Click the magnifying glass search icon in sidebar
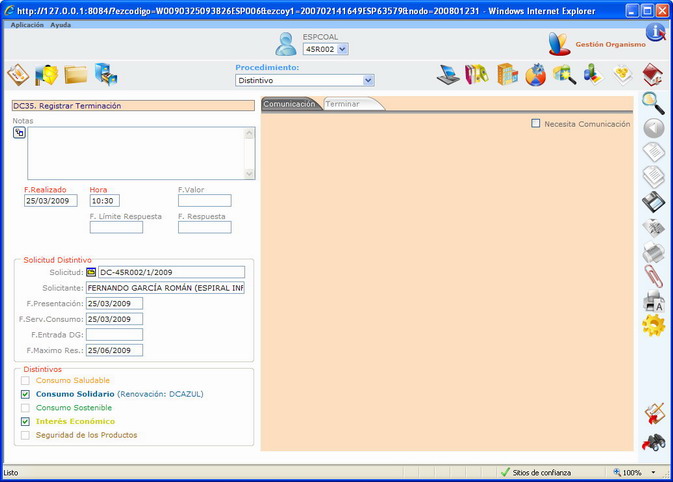Viewport: 673px width, 482px height. tap(653, 102)
